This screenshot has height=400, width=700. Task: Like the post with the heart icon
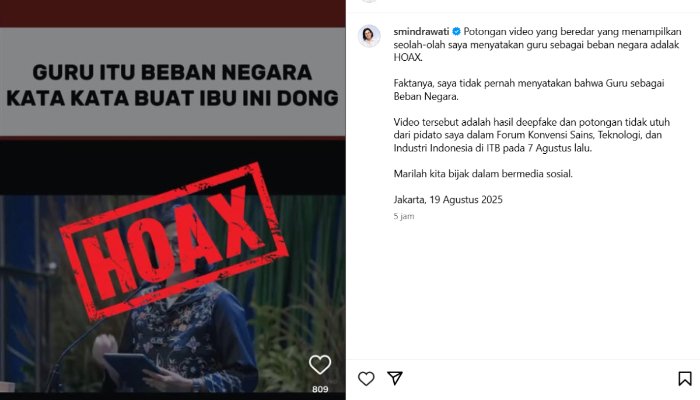[366, 379]
